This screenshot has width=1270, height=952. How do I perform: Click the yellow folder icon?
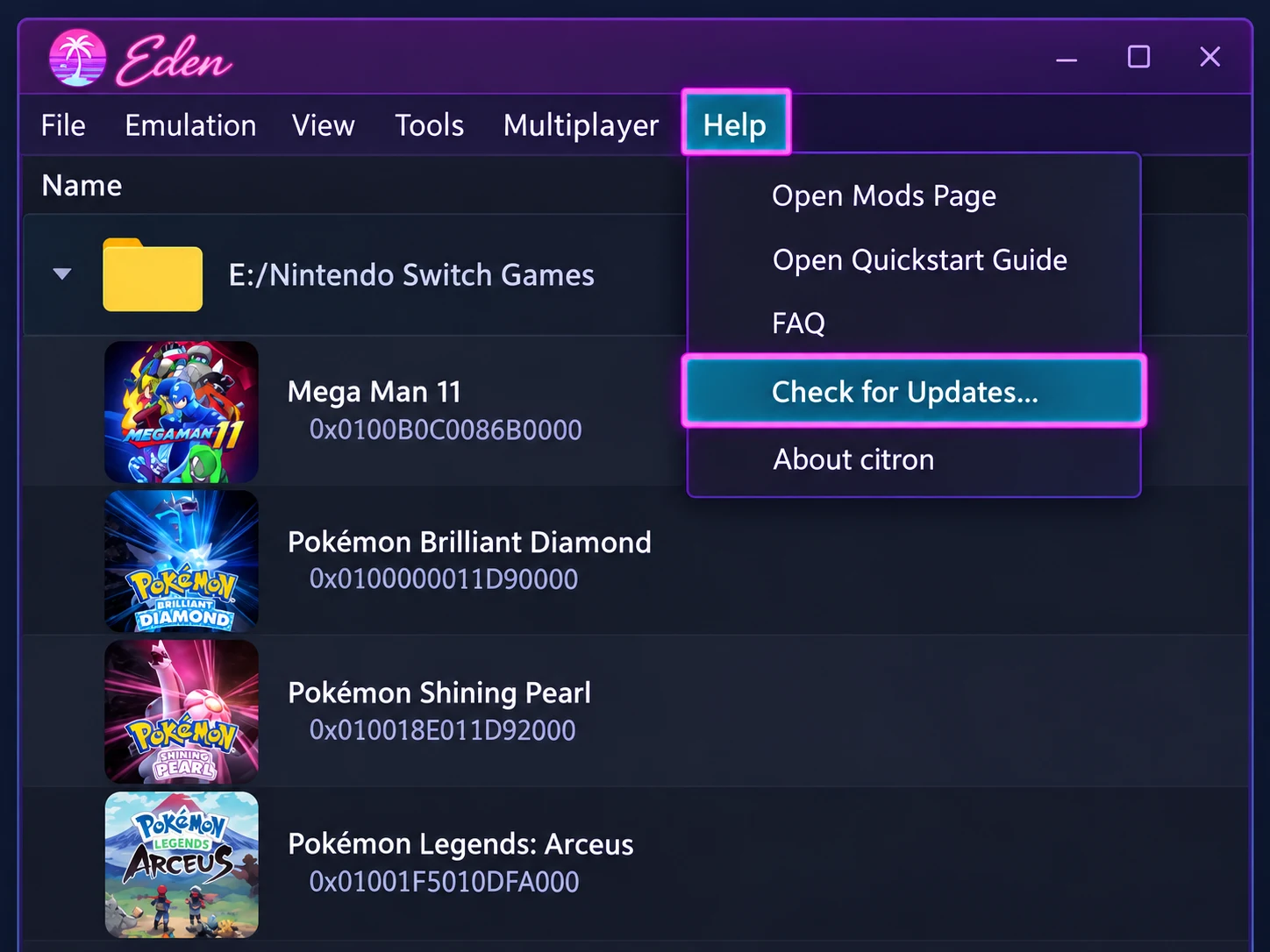(x=153, y=274)
